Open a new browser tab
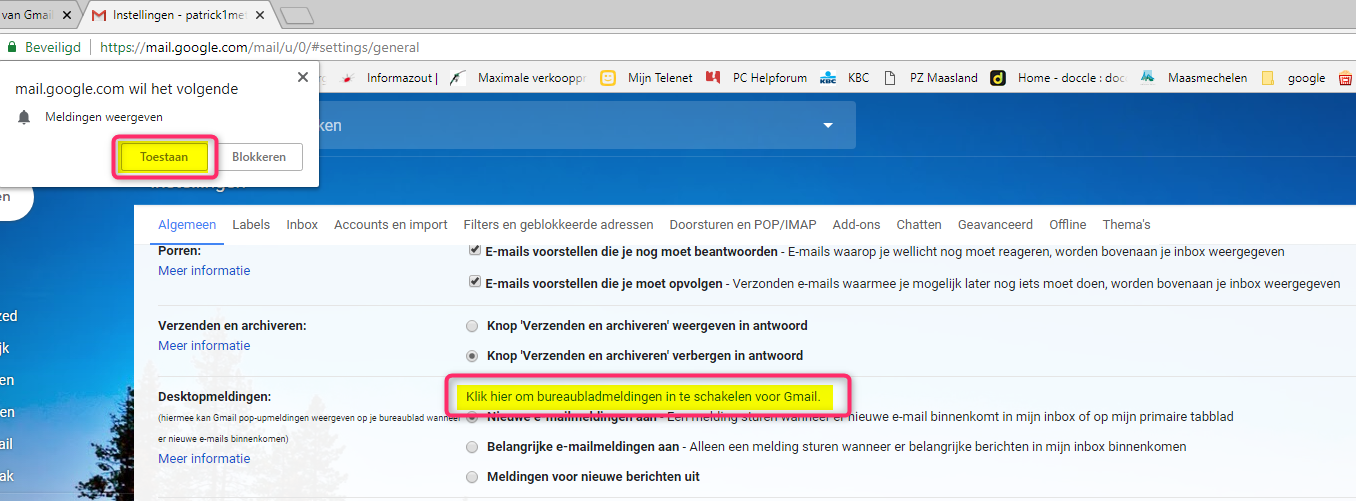This screenshot has height=501, width=1356. coord(297,16)
